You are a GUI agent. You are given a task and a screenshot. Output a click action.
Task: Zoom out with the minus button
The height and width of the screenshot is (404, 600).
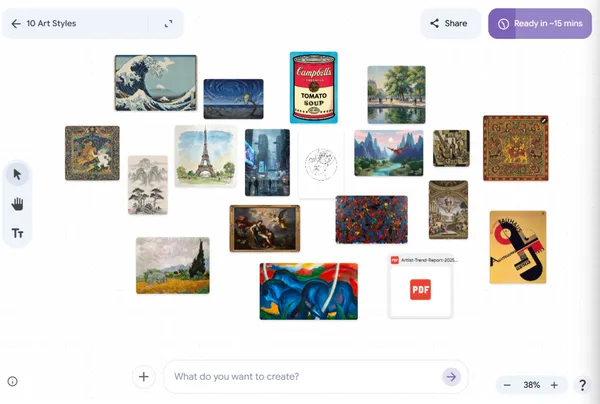(507, 385)
